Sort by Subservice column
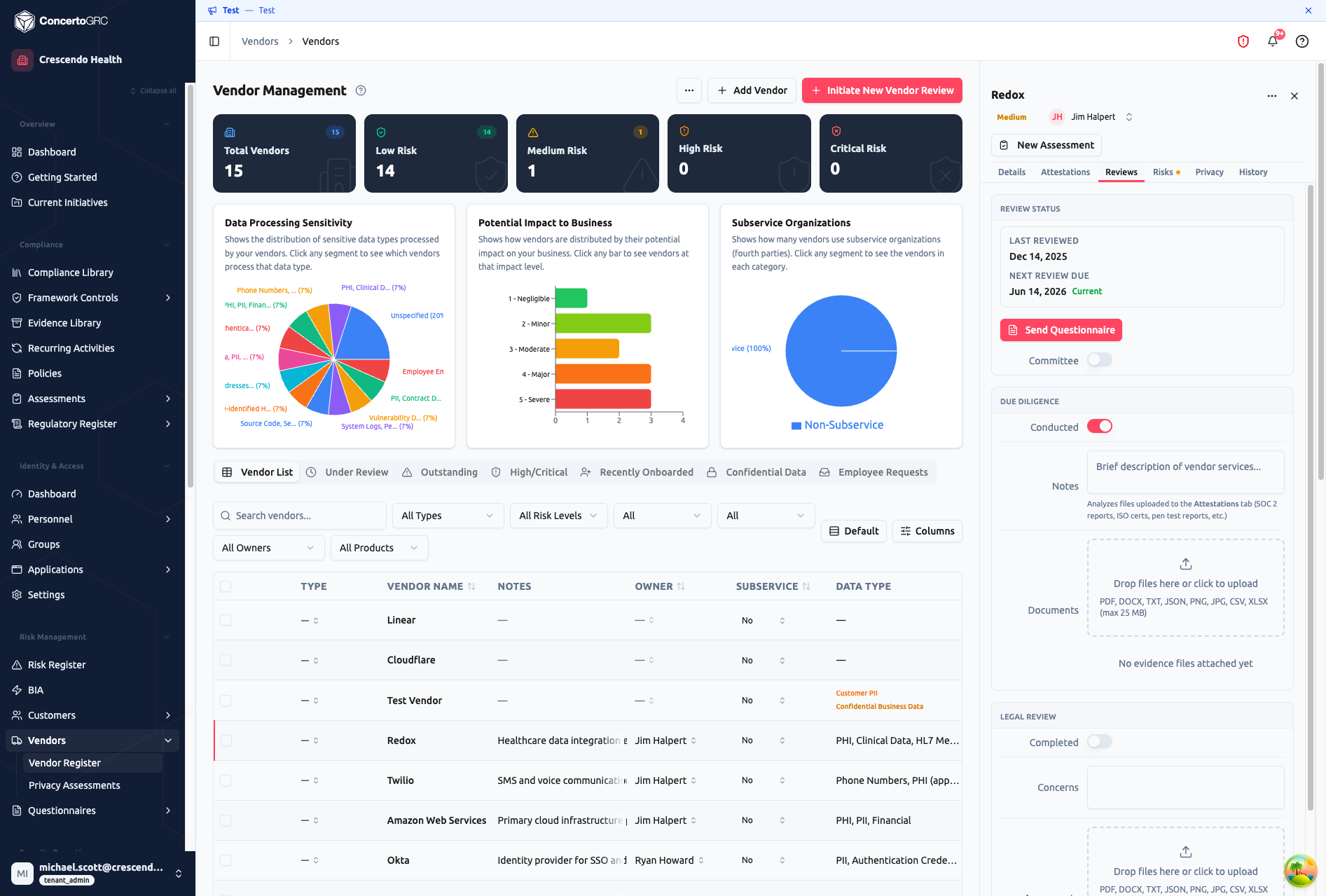Screen dimensions: 1326x896 [773, 586]
